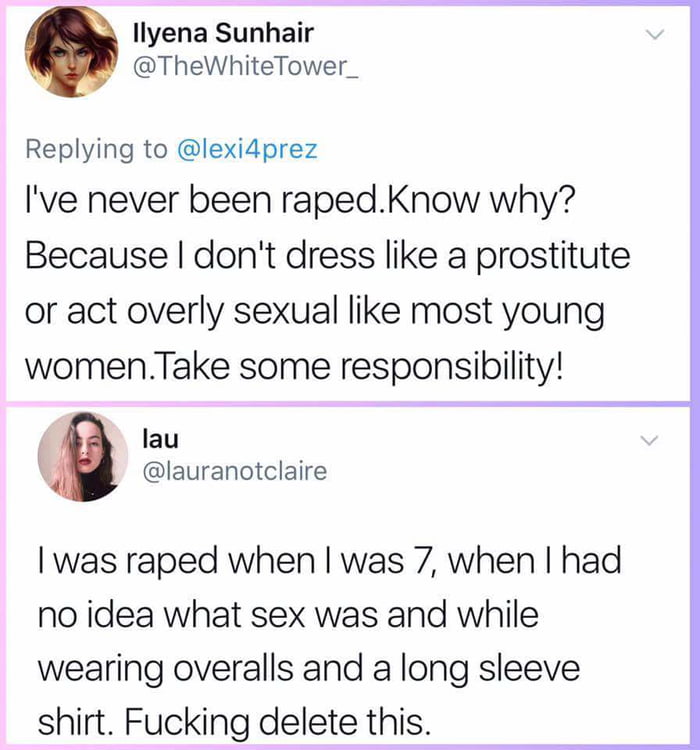Open lau's profile avatar
The width and height of the screenshot is (700, 750).
[x=83, y=456]
